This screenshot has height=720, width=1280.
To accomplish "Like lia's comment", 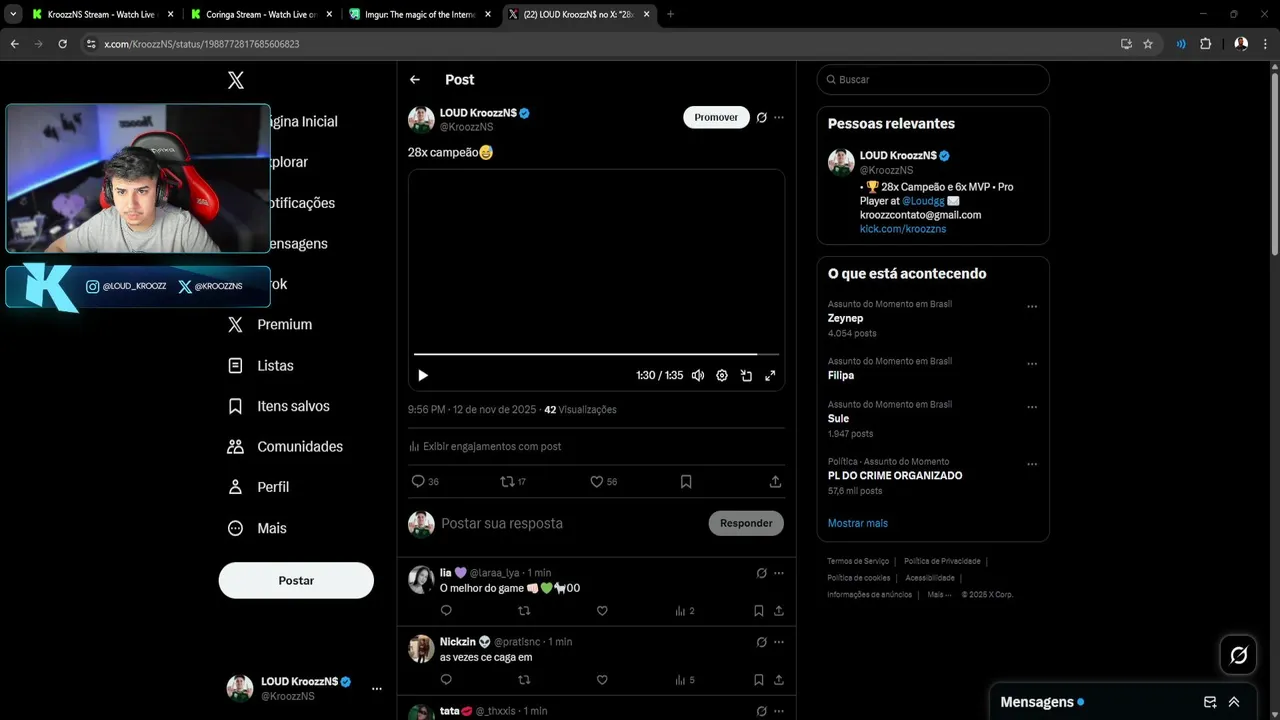I will pyautogui.click(x=602, y=611).
